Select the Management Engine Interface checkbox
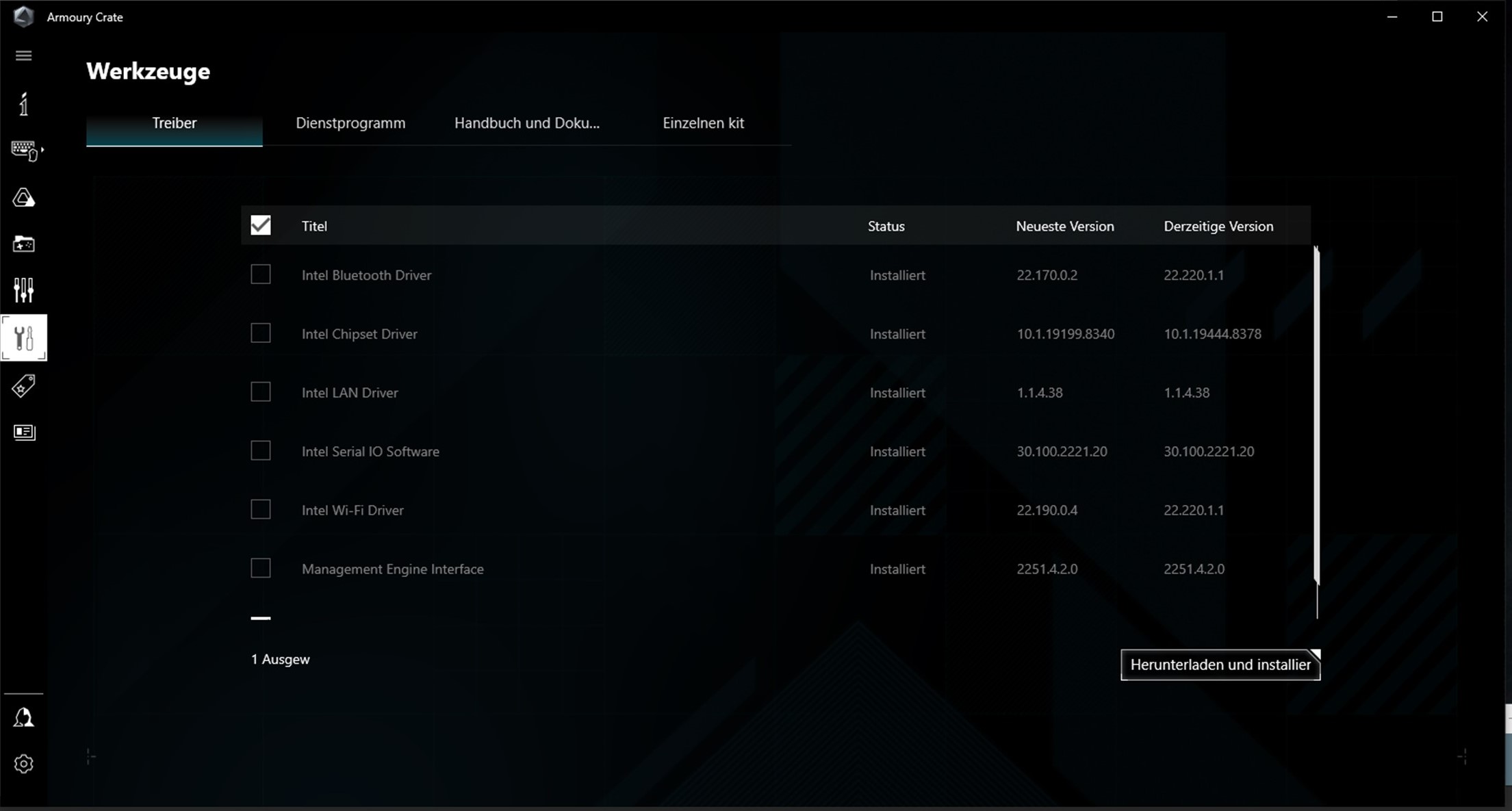The height and width of the screenshot is (811, 1512). [261, 568]
